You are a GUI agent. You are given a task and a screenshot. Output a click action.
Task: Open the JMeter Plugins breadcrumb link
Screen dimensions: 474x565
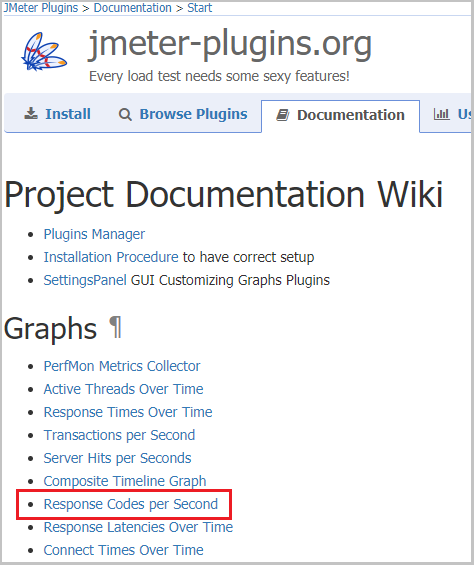[x=41, y=8]
